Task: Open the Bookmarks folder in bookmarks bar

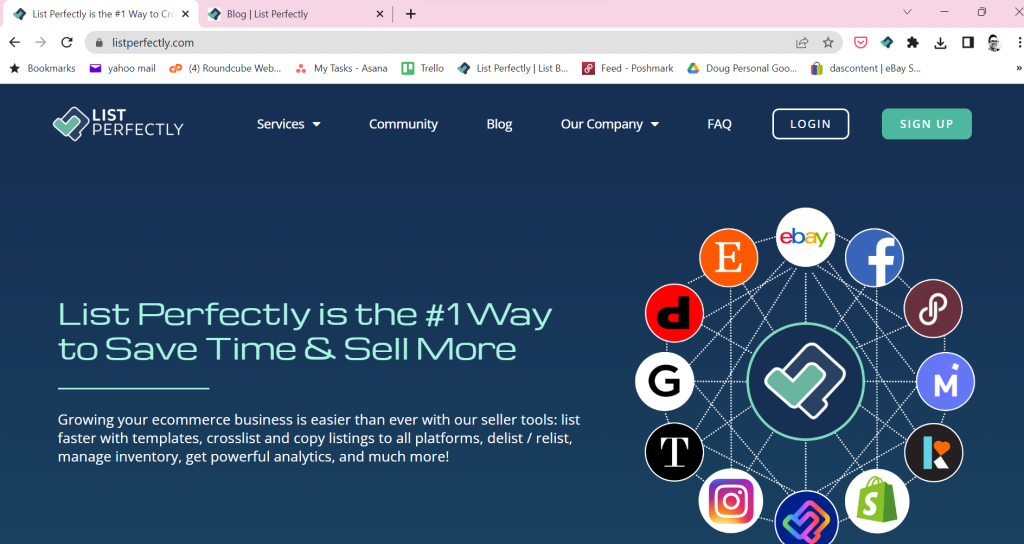Action: [x=42, y=68]
